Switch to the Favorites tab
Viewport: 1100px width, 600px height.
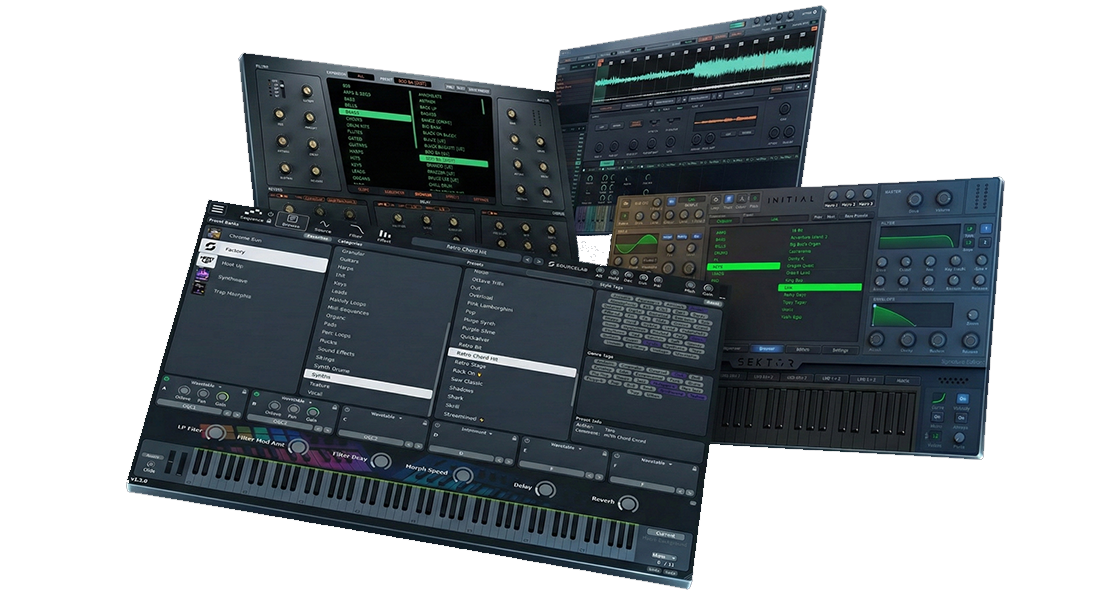(317, 238)
